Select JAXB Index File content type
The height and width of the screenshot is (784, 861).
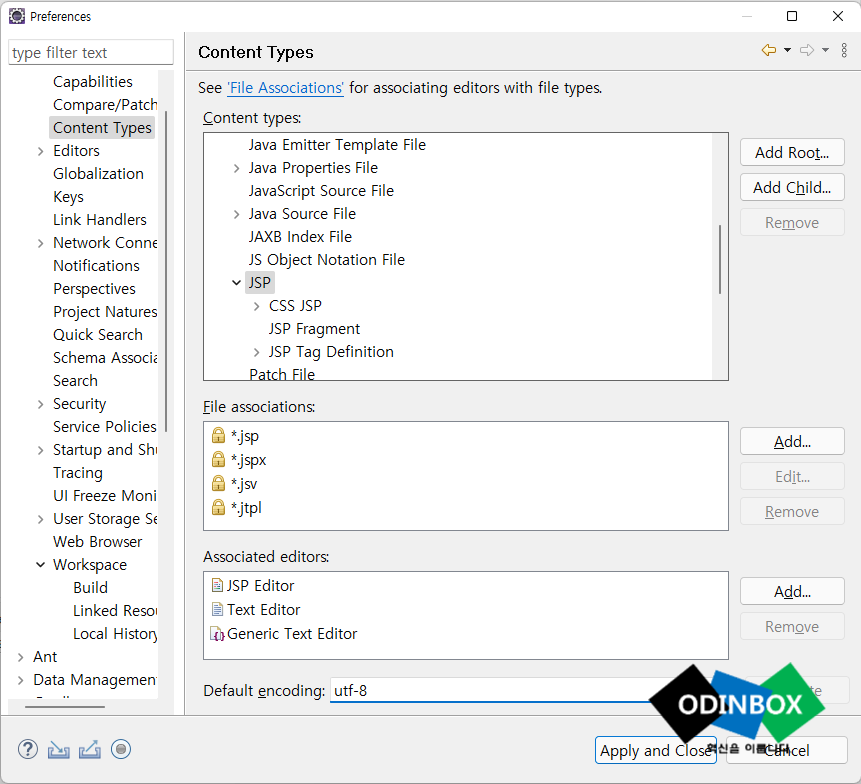click(x=300, y=237)
